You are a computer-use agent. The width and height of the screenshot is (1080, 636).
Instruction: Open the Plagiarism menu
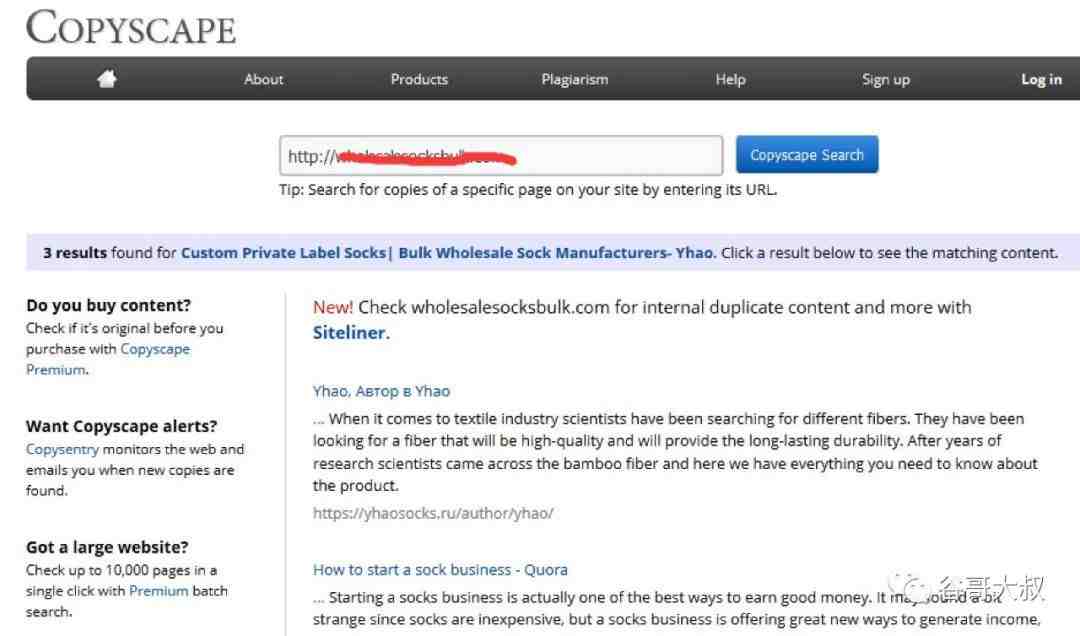click(x=574, y=79)
